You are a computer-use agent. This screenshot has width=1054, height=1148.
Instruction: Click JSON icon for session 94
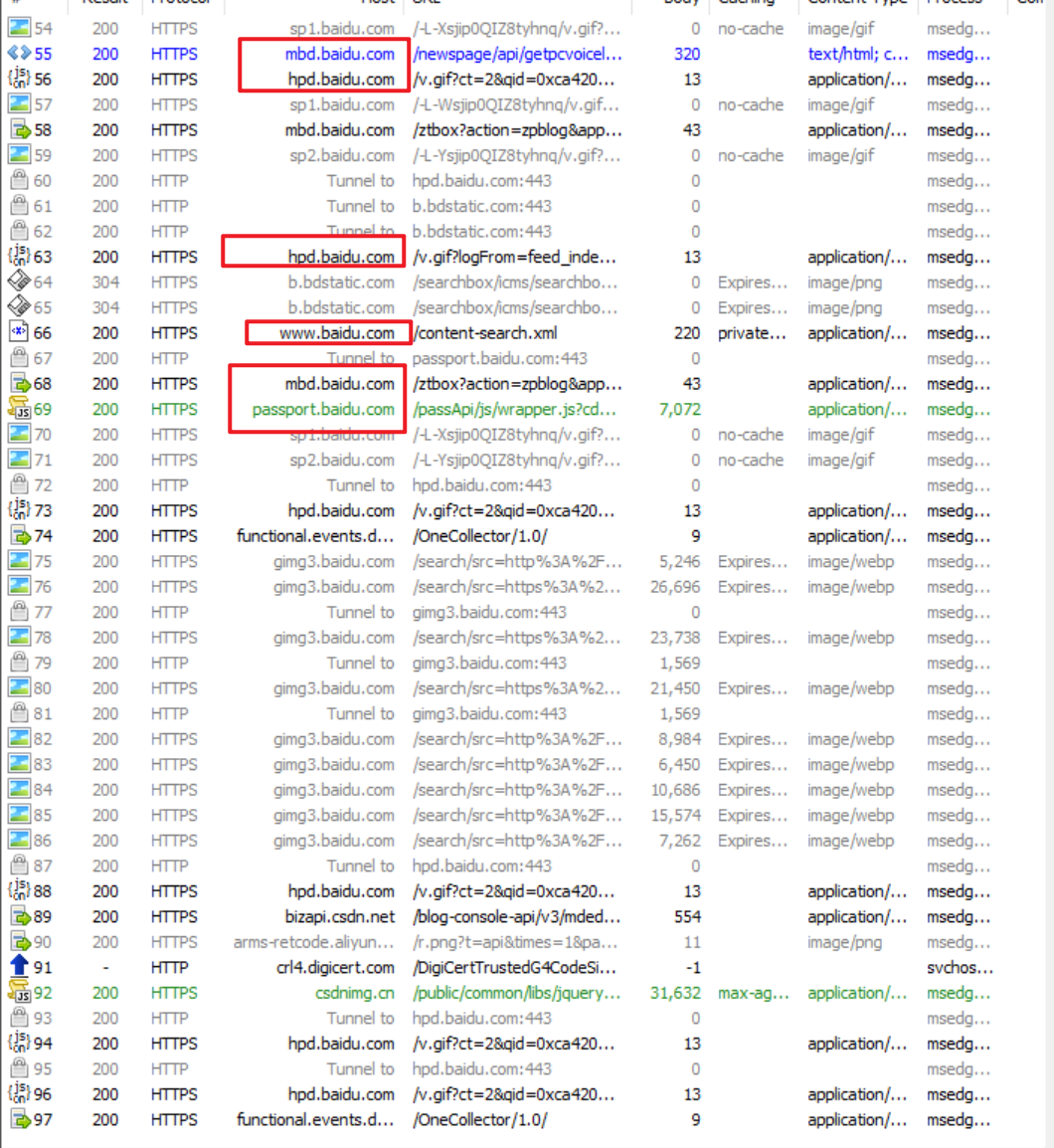tap(19, 1044)
